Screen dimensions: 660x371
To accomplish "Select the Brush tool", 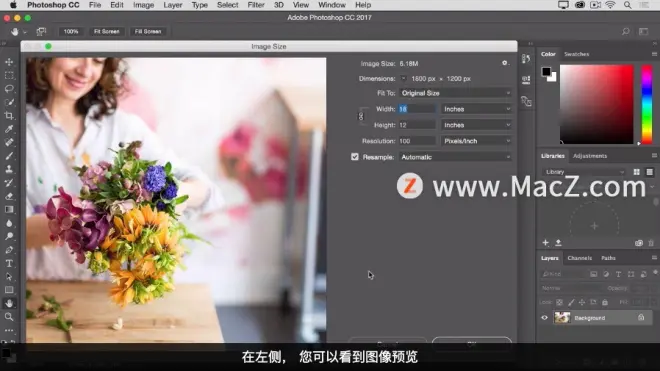I will [x=9, y=156].
